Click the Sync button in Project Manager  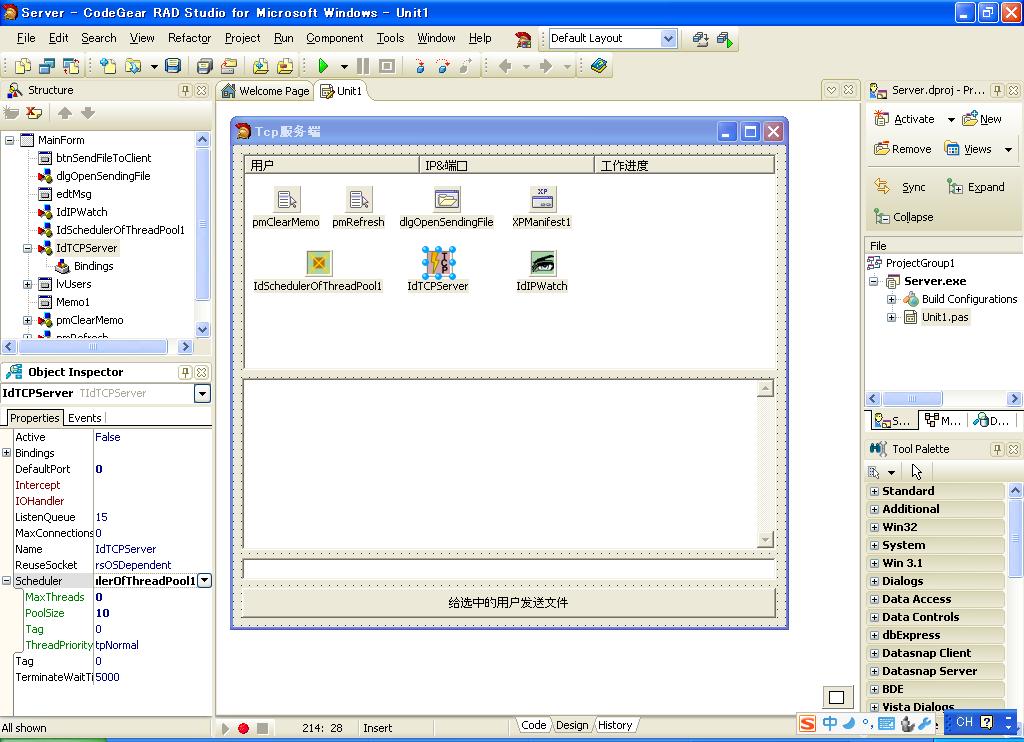coord(900,187)
